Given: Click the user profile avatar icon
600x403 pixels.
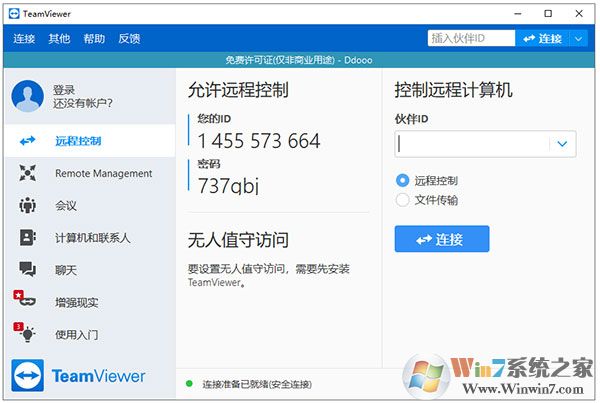Looking at the screenshot, I should point(28,96).
